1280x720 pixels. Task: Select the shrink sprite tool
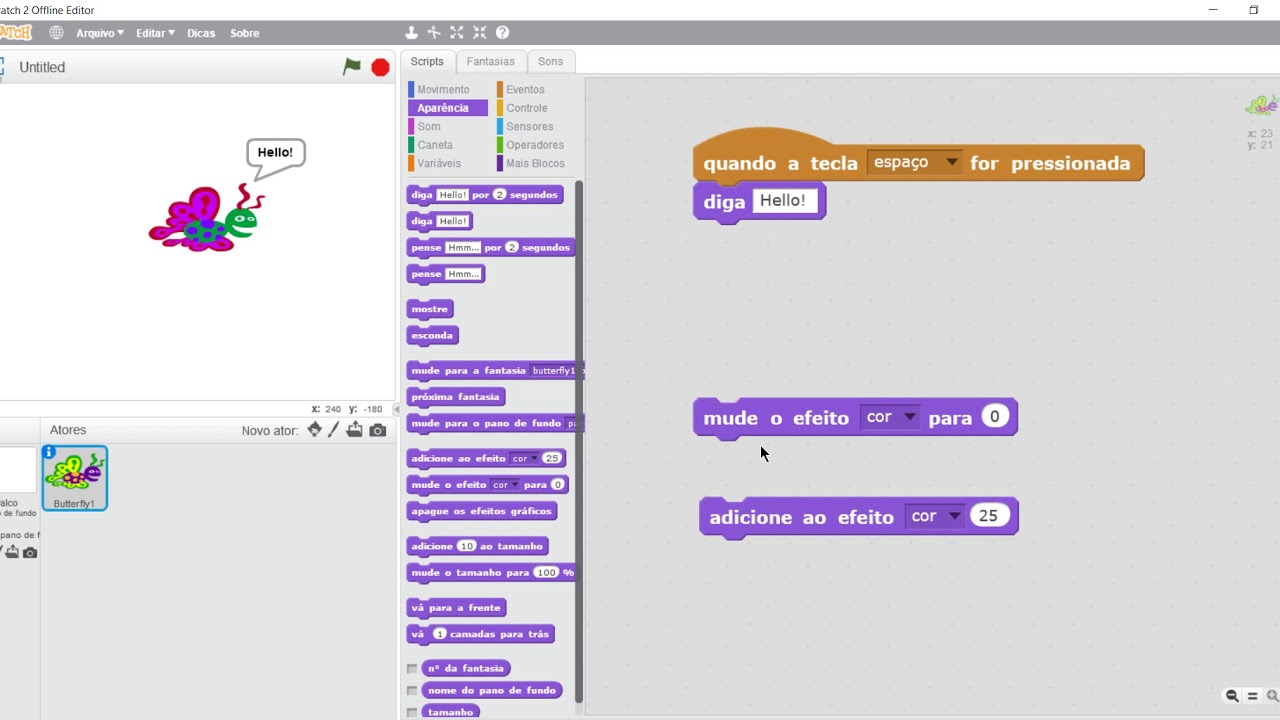[480, 33]
